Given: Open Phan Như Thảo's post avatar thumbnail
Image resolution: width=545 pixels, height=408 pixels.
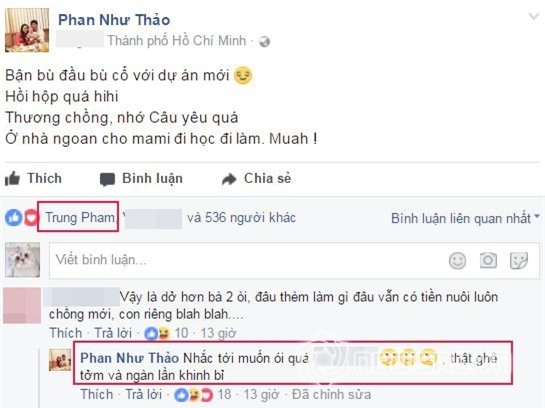Looking at the screenshot, I should point(27,30).
